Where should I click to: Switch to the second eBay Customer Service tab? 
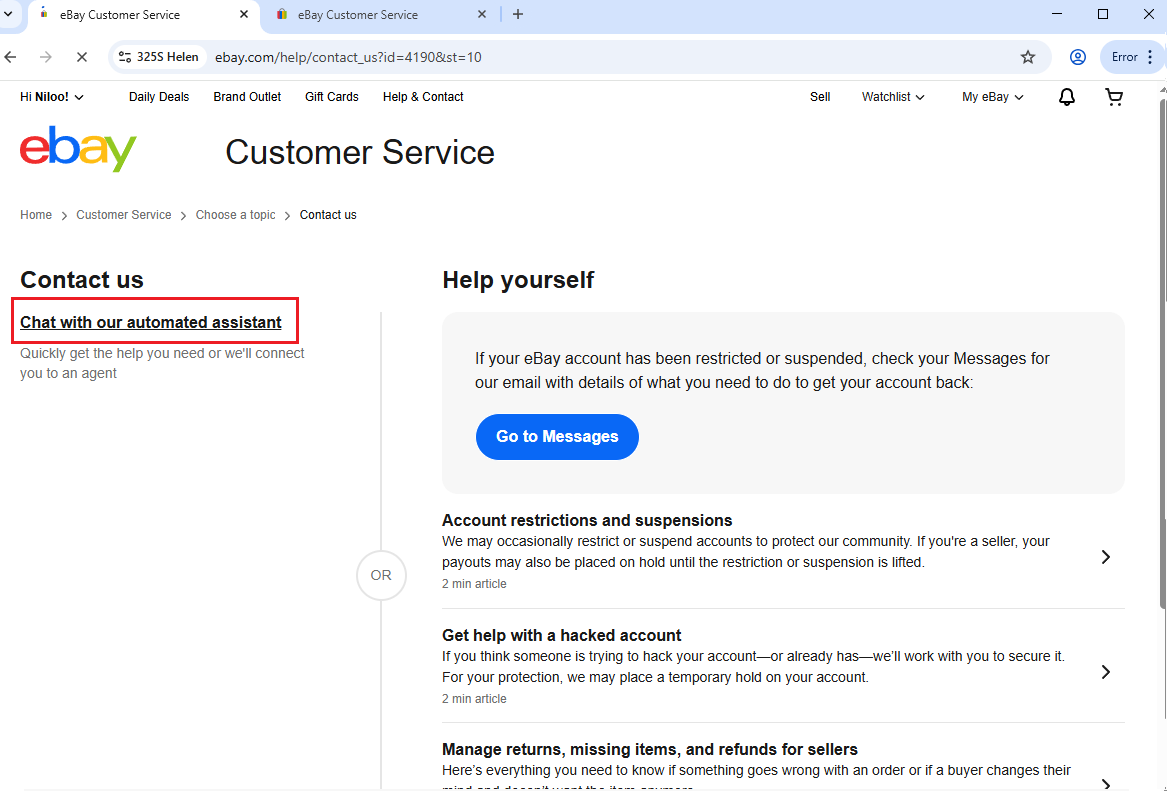tap(380, 15)
